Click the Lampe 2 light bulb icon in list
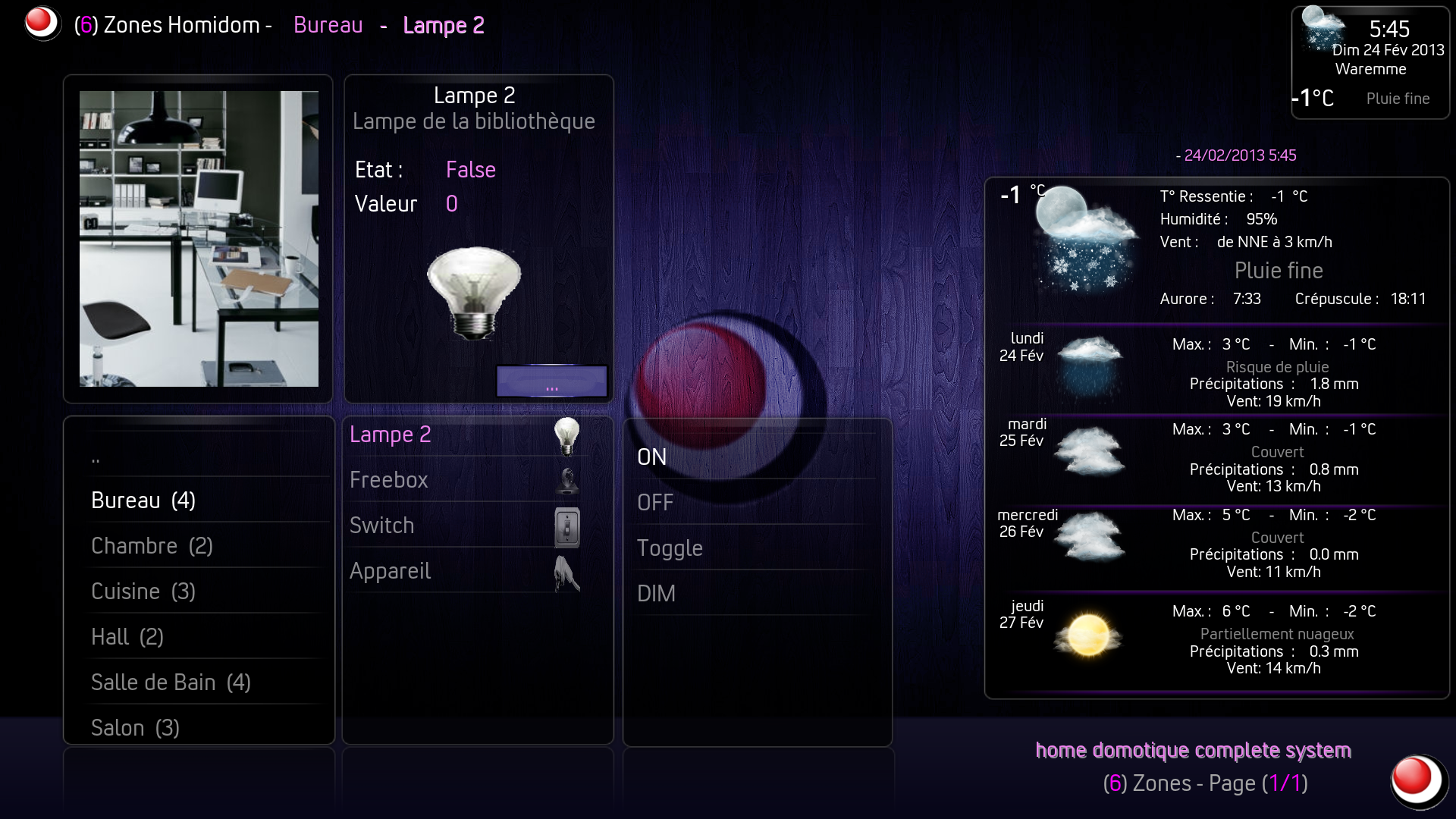1456x819 pixels. tap(566, 435)
